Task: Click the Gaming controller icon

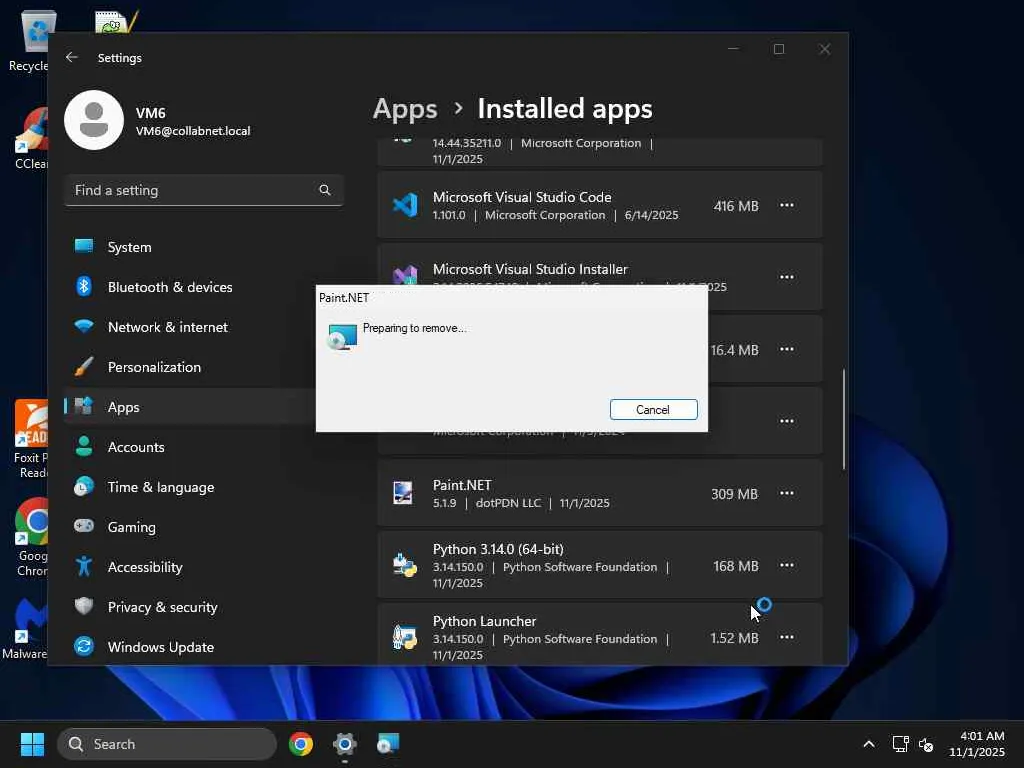Action: click(x=84, y=526)
